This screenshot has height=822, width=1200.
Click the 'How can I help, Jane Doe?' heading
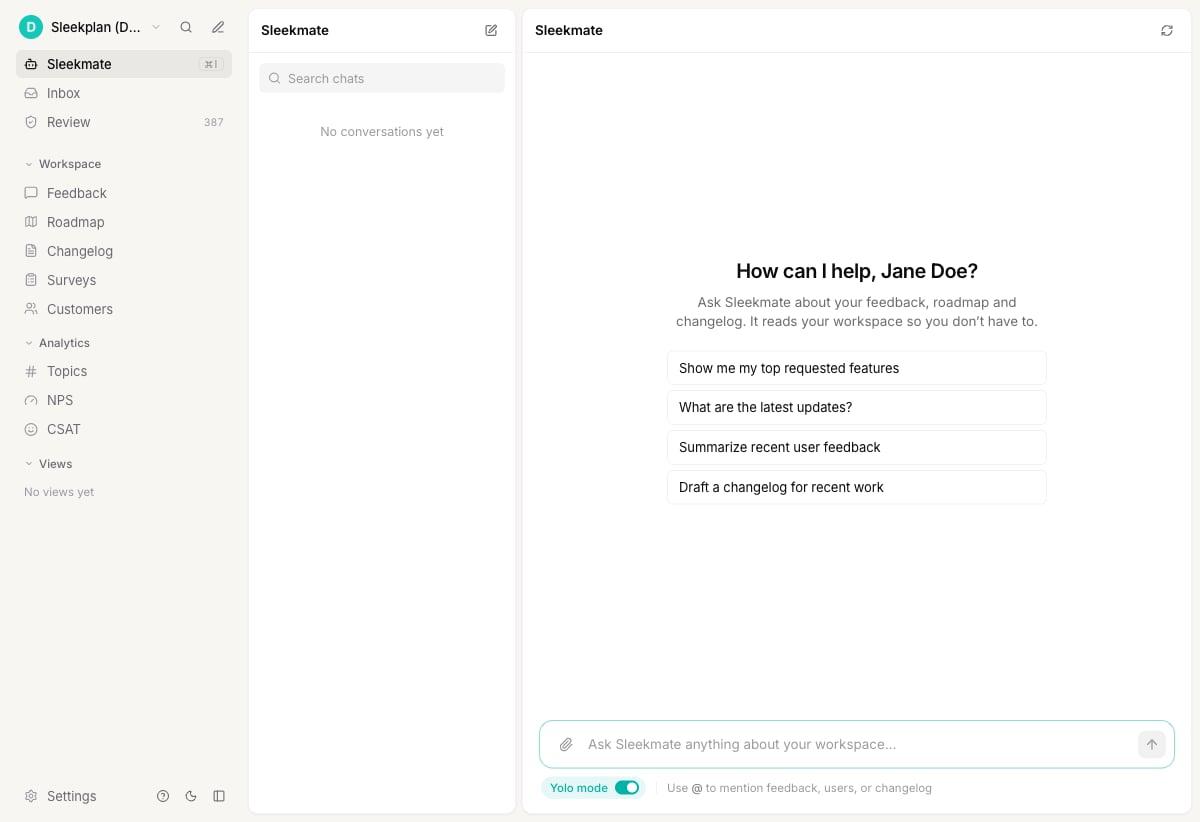point(857,271)
